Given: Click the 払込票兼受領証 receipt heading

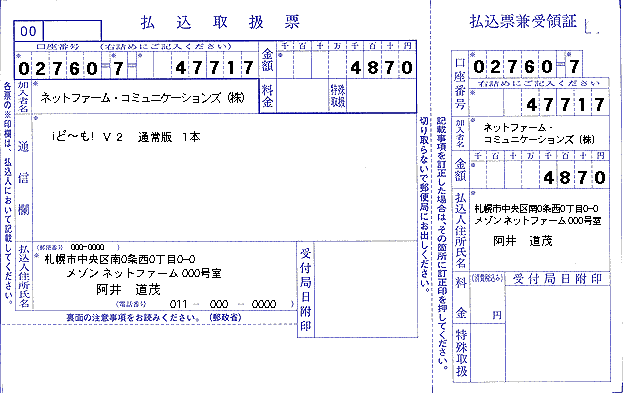Looking at the screenshot, I should [523, 21].
